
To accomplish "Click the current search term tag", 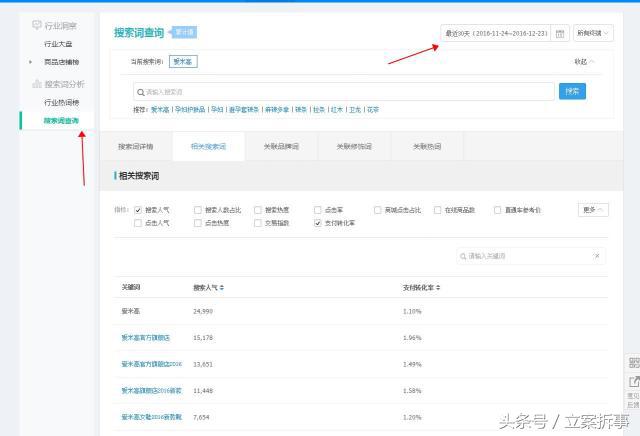I will point(183,62).
